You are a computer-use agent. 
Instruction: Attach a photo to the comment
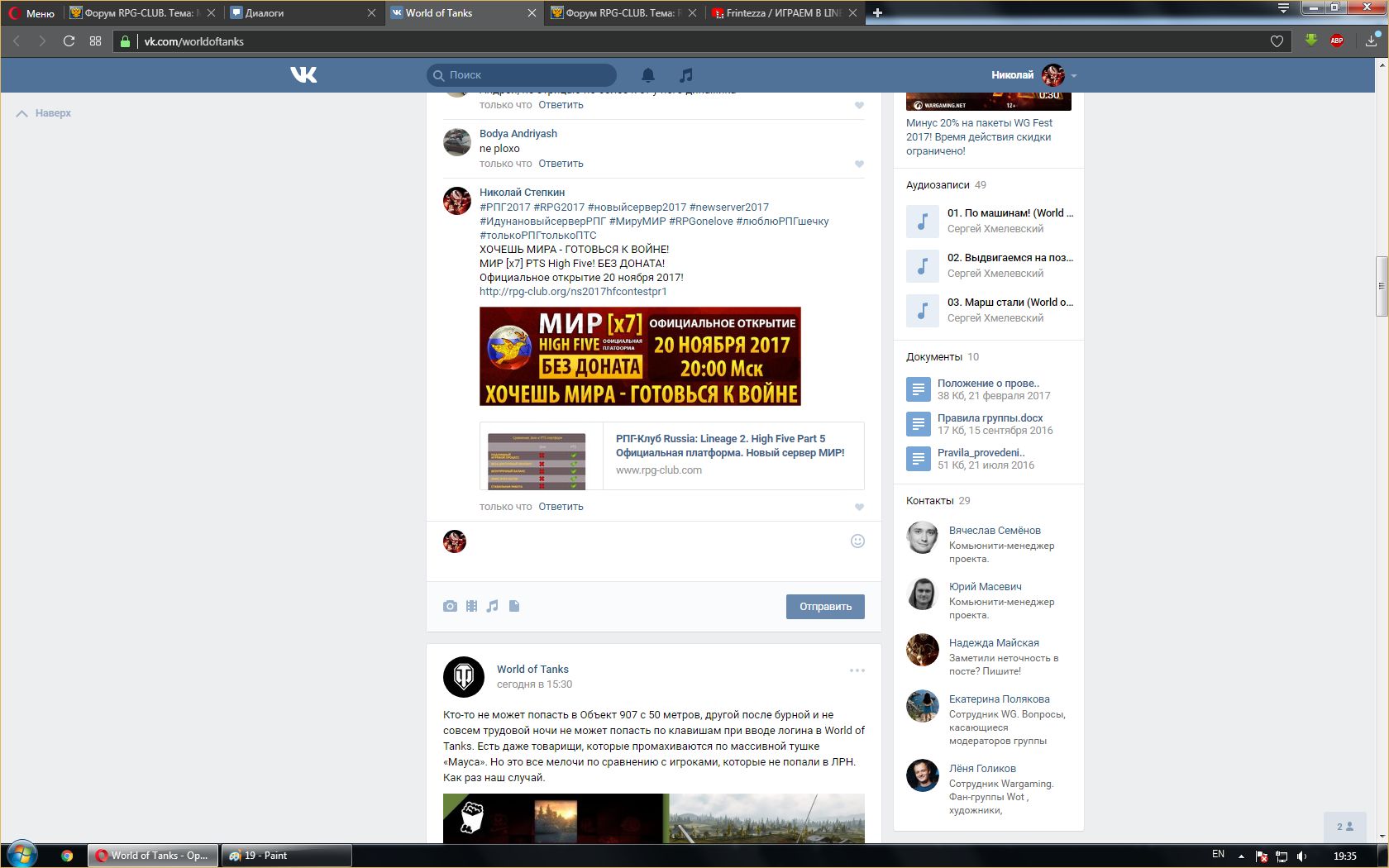(x=450, y=606)
